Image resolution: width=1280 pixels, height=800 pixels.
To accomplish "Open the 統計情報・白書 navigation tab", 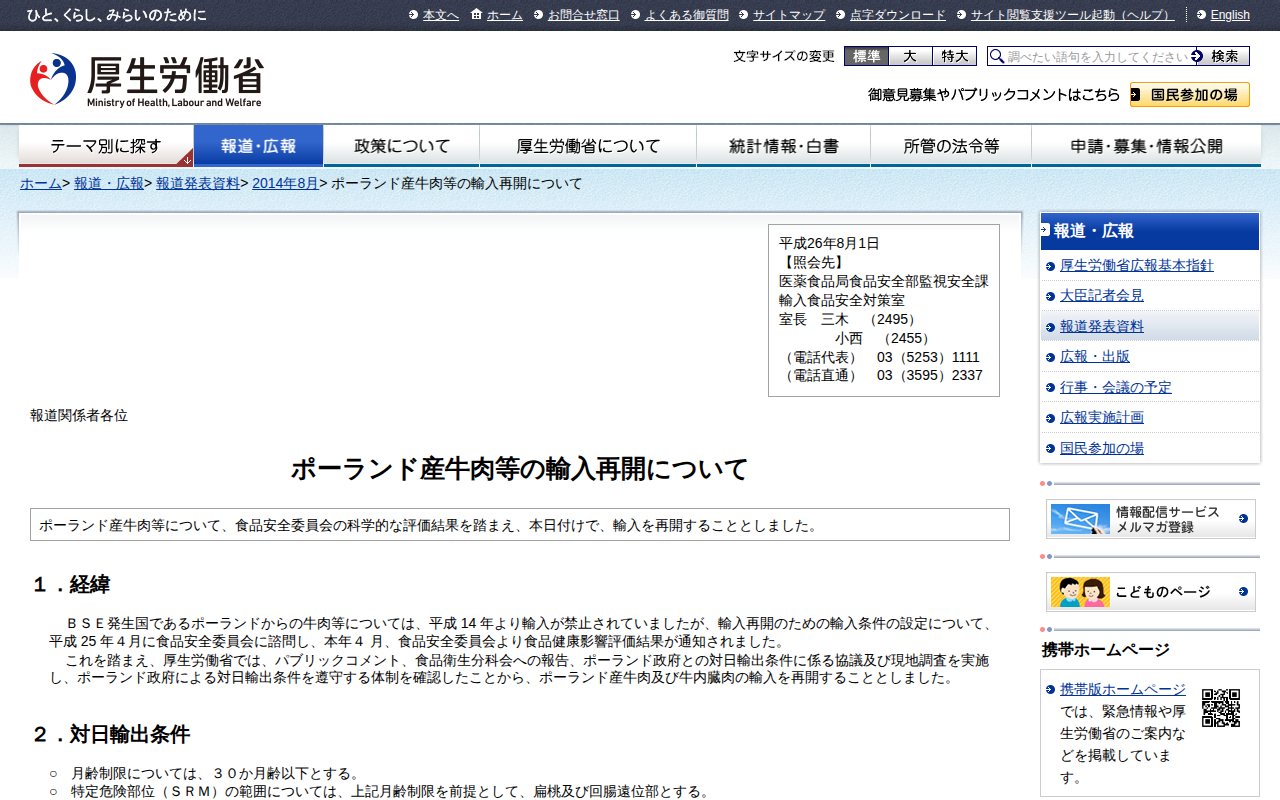I will pyautogui.click(x=784, y=146).
